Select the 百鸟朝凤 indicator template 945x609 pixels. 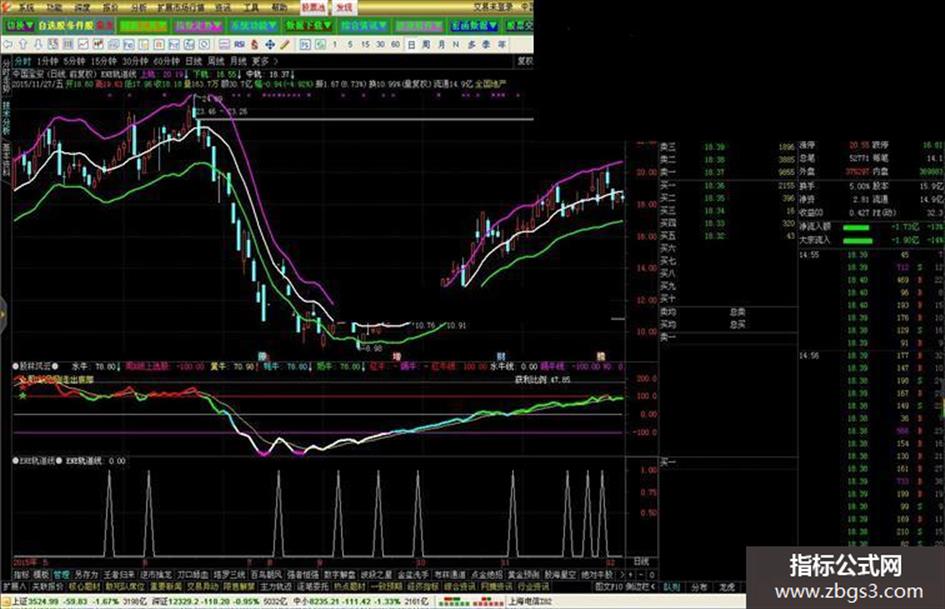click(266, 575)
